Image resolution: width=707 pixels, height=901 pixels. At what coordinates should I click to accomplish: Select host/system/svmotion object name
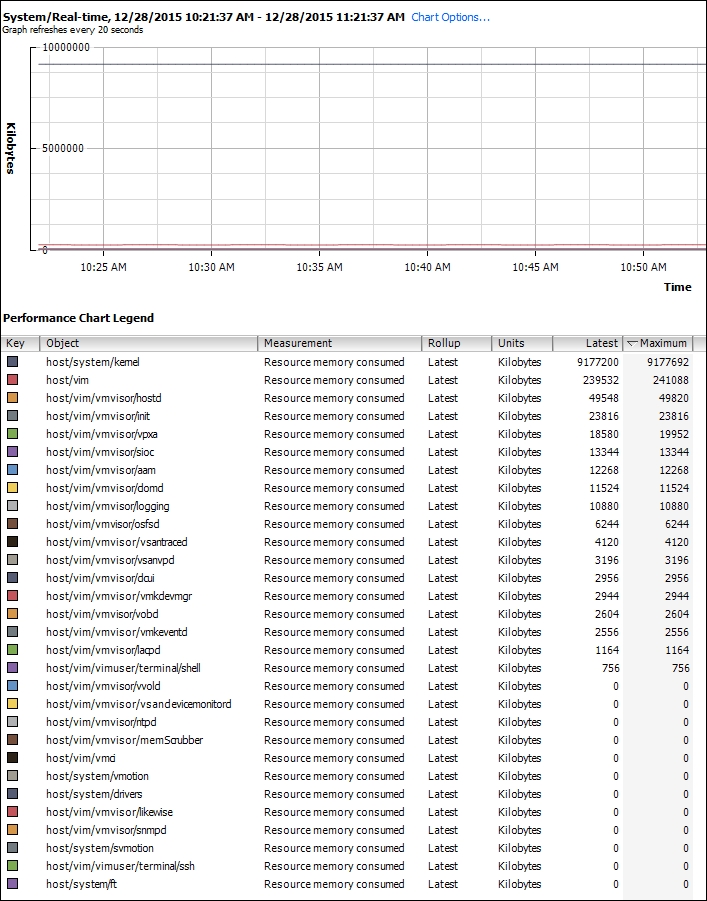pyautogui.click(x=100, y=848)
